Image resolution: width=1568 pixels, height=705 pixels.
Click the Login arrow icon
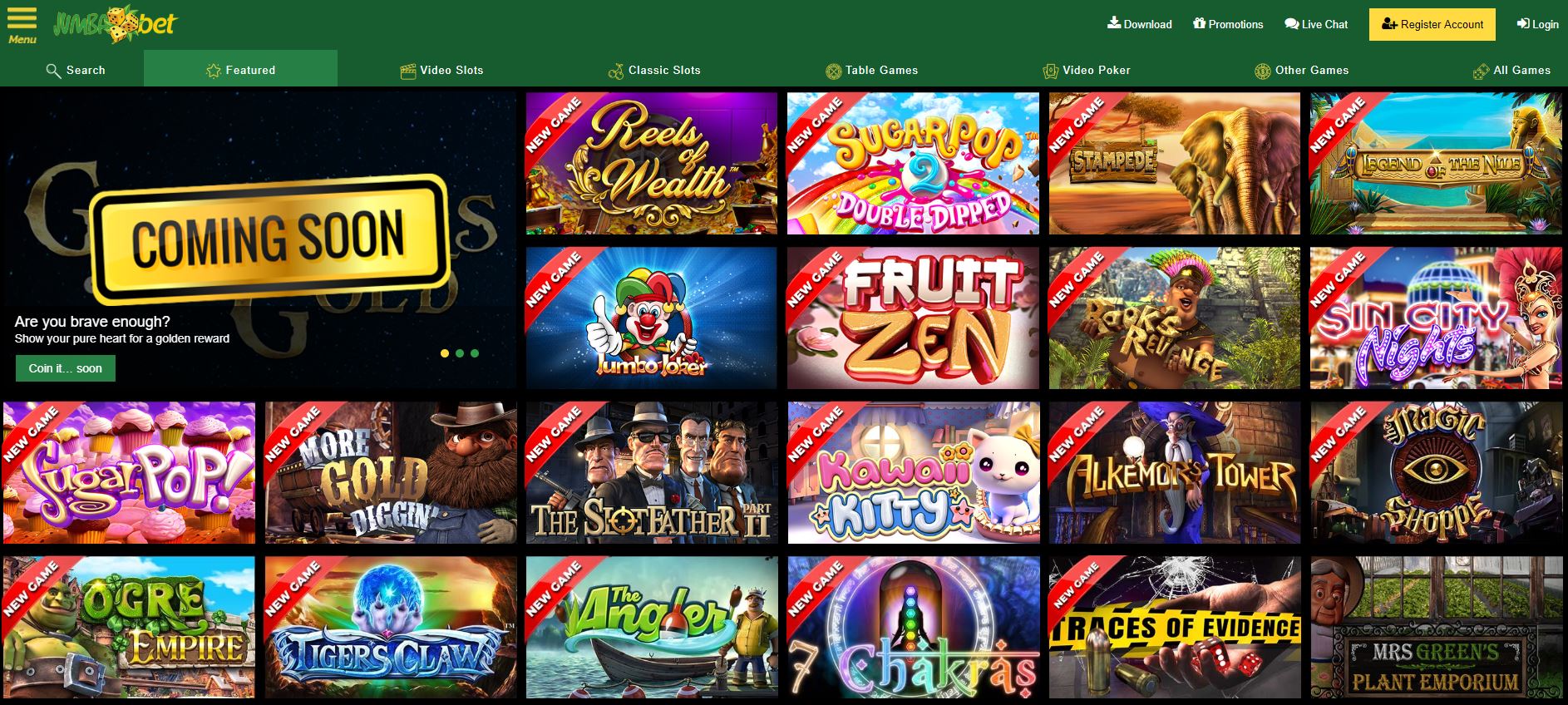(1523, 24)
